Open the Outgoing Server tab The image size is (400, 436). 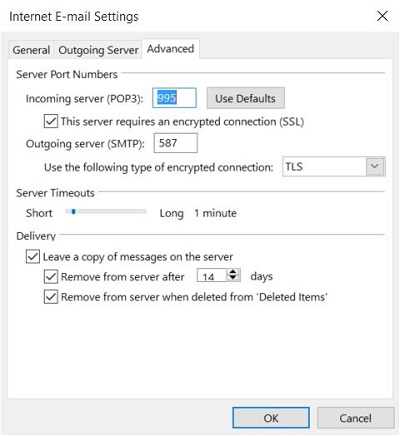pyautogui.click(x=98, y=50)
